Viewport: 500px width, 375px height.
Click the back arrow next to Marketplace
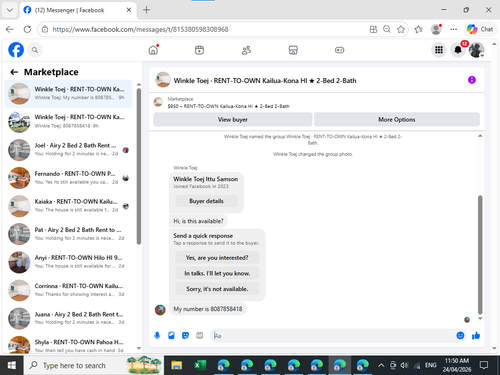(14, 72)
